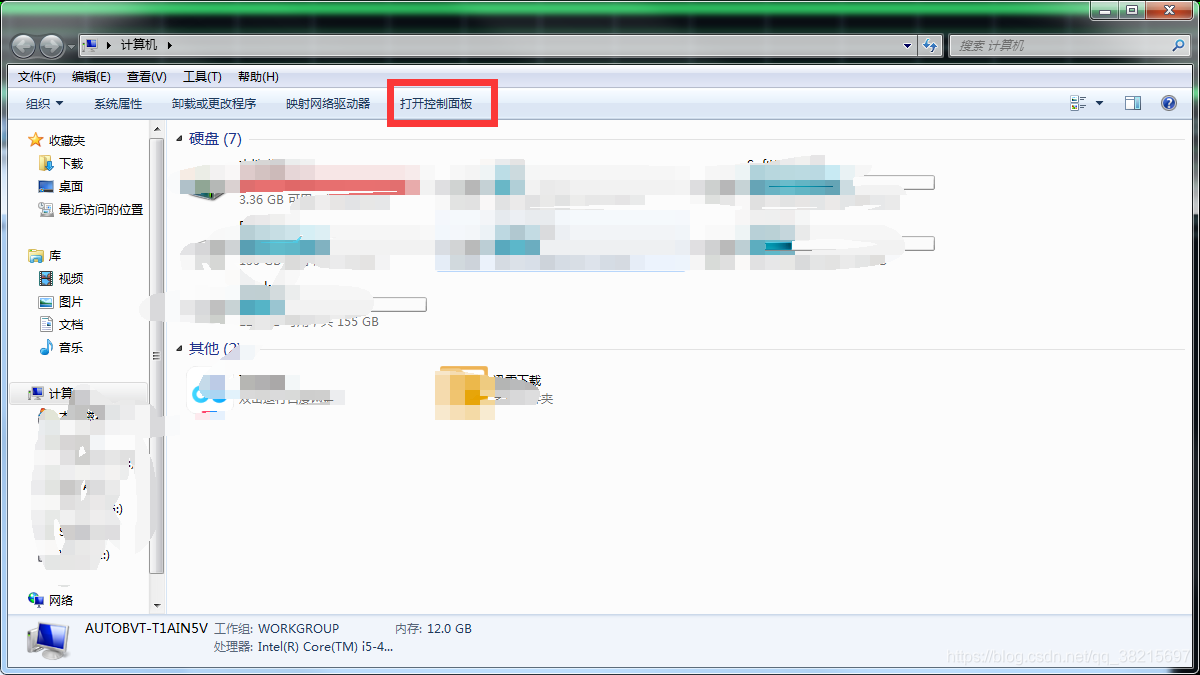Image resolution: width=1200 pixels, height=675 pixels.
Task: Collapse the 其他 group
Action: click(180, 349)
